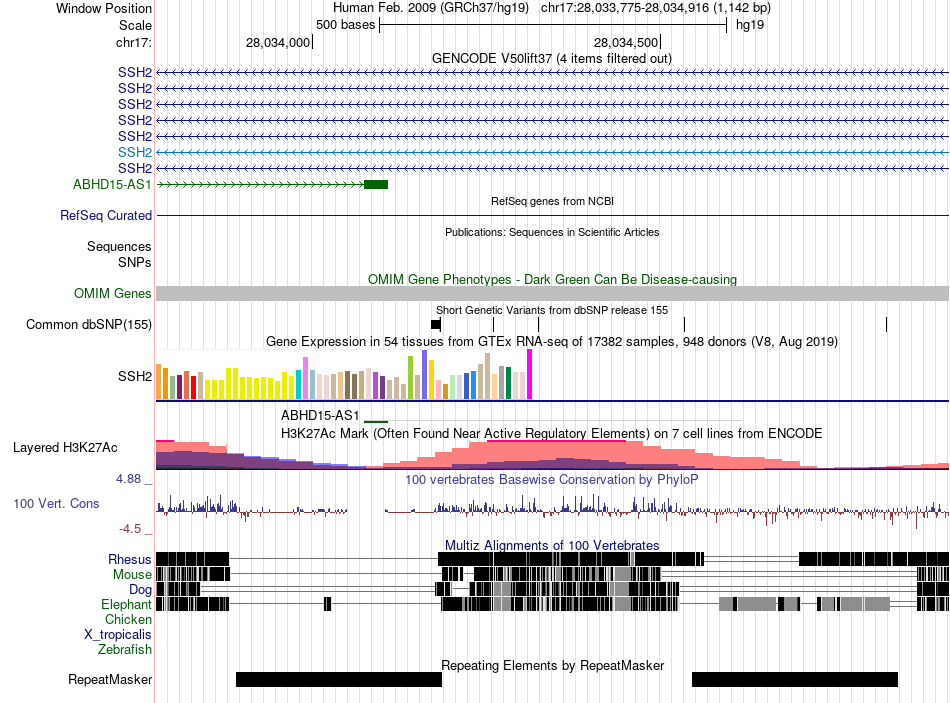Click the Layered H3K27Ac track label
950x703 pixels.
(x=65, y=447)
